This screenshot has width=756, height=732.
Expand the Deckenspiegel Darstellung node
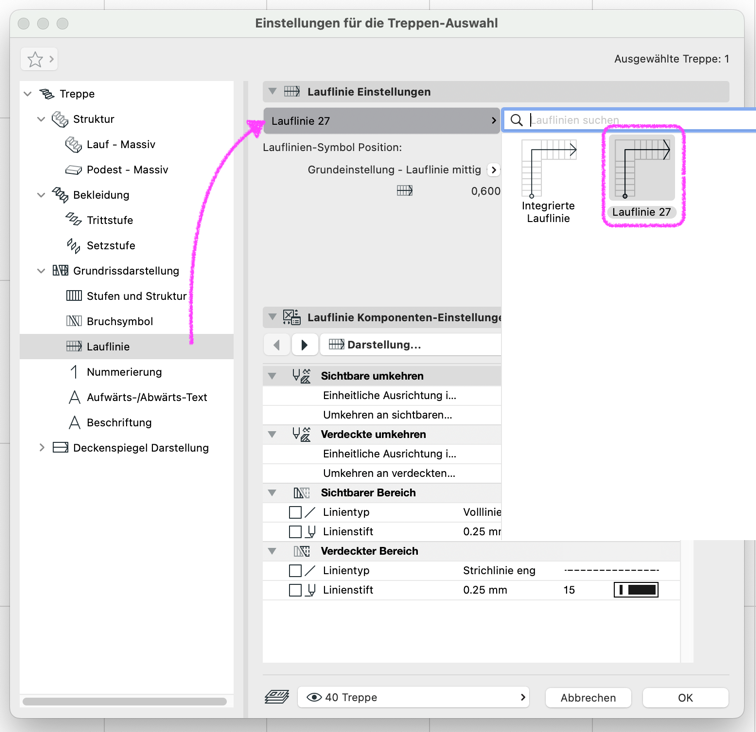pyautogui.click(x=41, y=447)
